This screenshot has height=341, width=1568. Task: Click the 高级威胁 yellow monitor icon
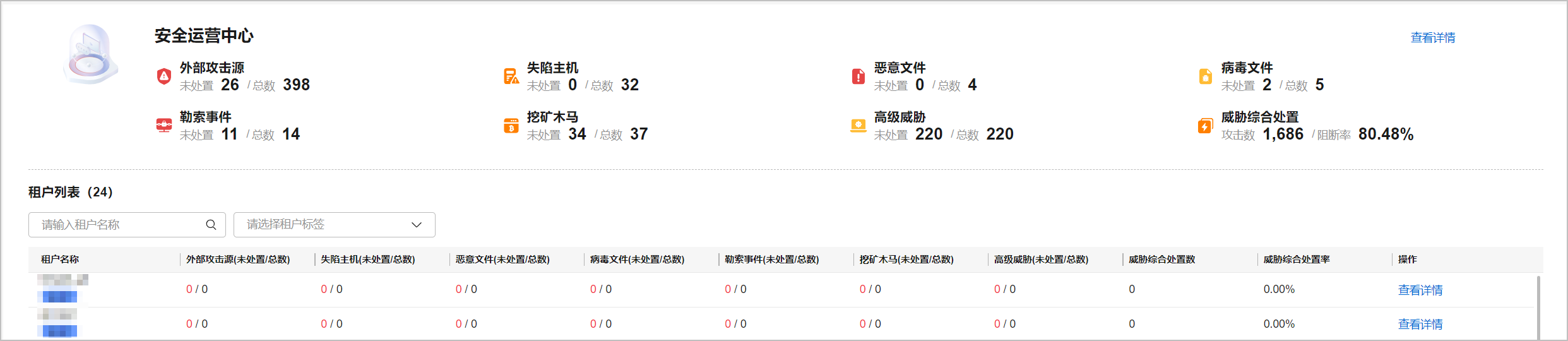[858, 126]
